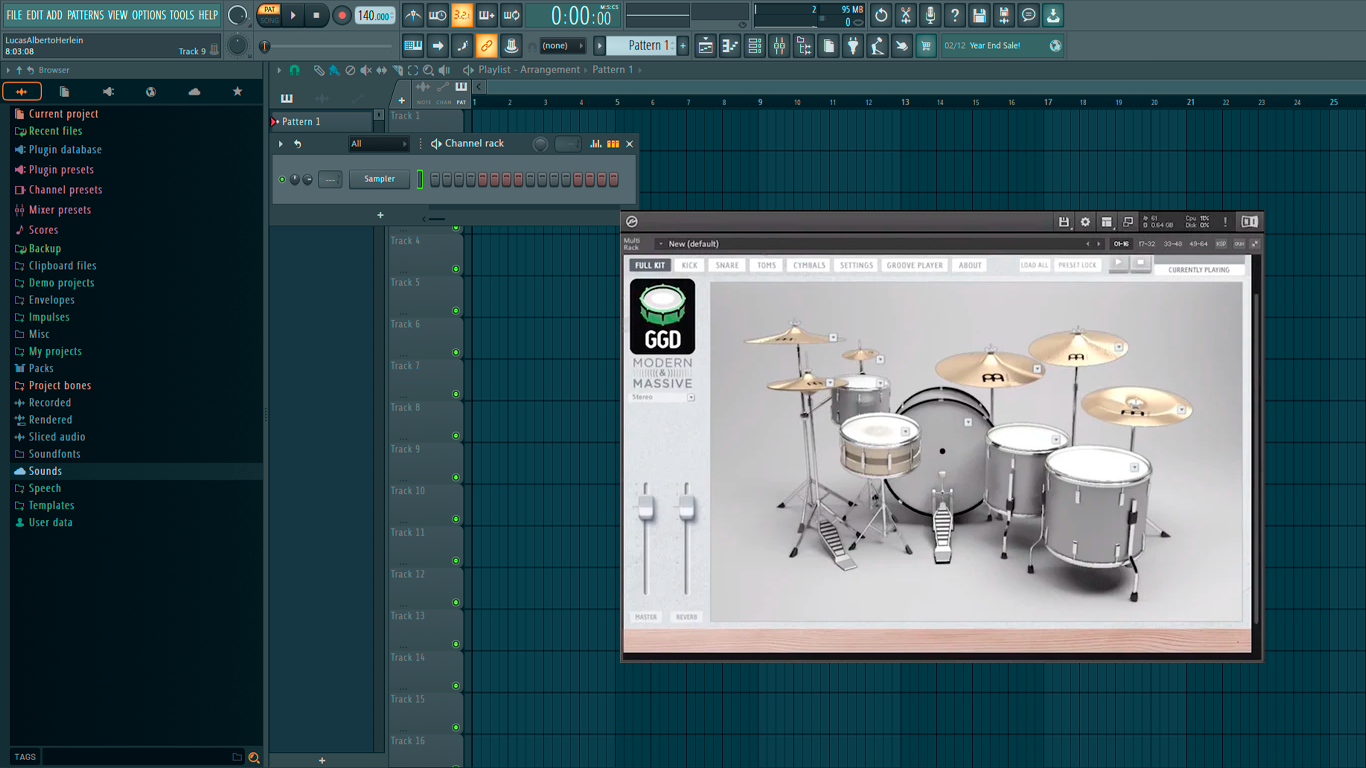This screenshot has height=768, width=1366.
Task: Open the playlist view icon
Action: coord(706,46)
